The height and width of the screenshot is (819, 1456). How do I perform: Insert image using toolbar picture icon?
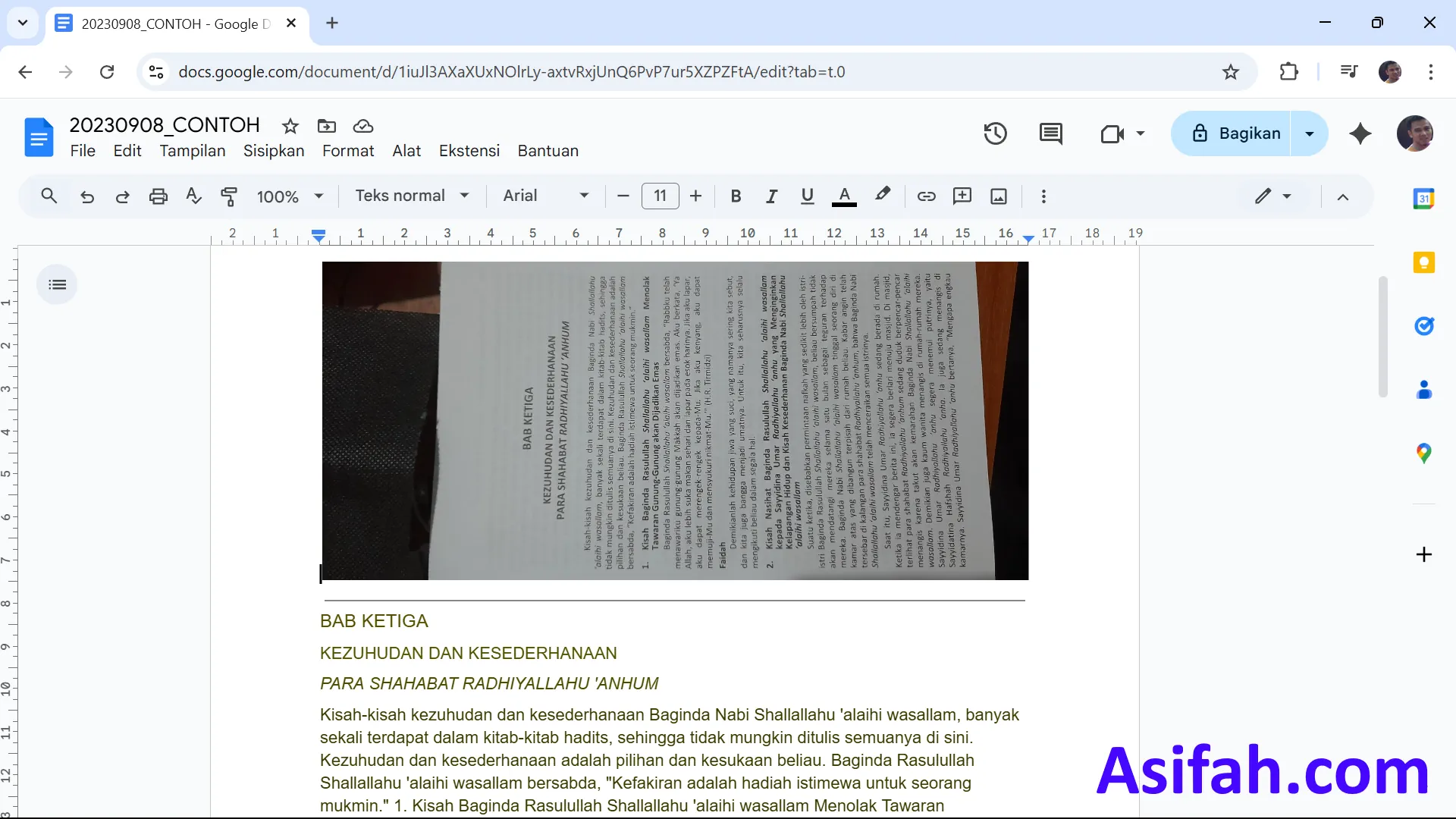pyautogui.click(x=999, y=196)
